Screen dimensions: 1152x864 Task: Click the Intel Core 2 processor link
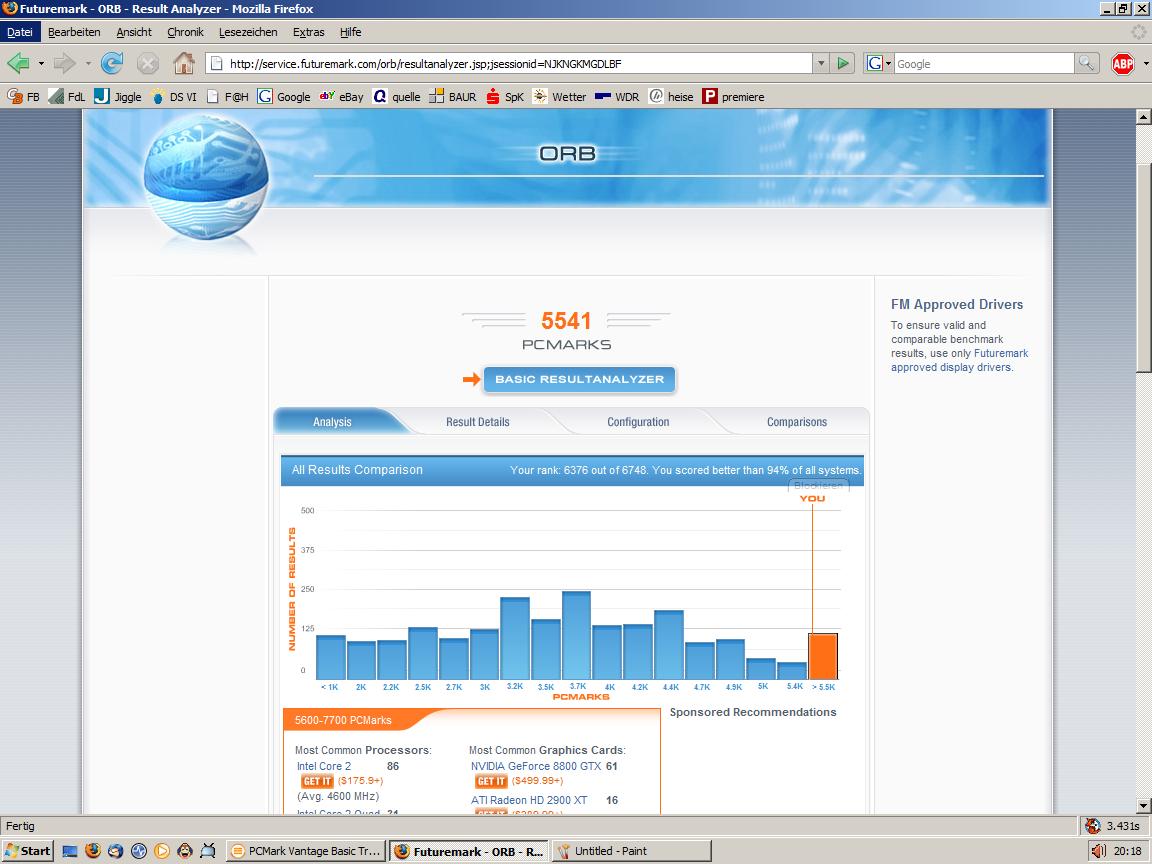click(x=324, y=766)
